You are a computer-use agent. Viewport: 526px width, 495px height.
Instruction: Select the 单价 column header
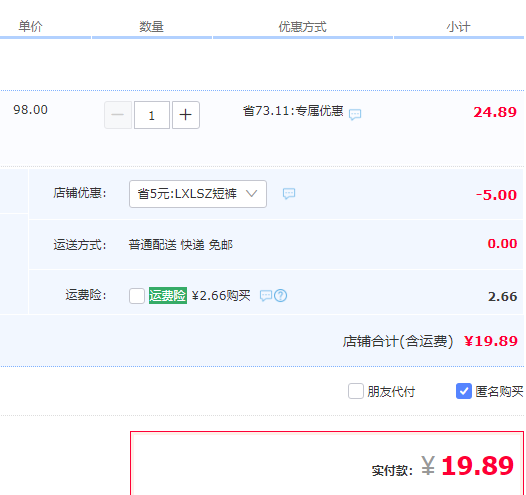coord(30,26)
